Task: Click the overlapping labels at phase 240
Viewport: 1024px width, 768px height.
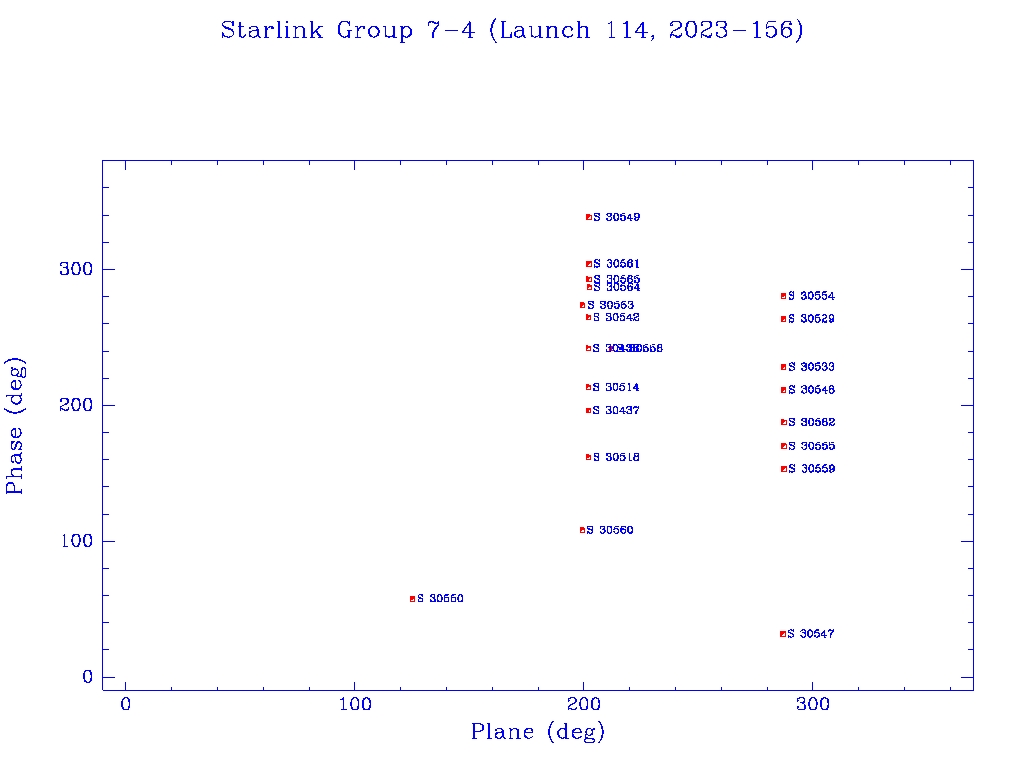Action: pos(628,348)
